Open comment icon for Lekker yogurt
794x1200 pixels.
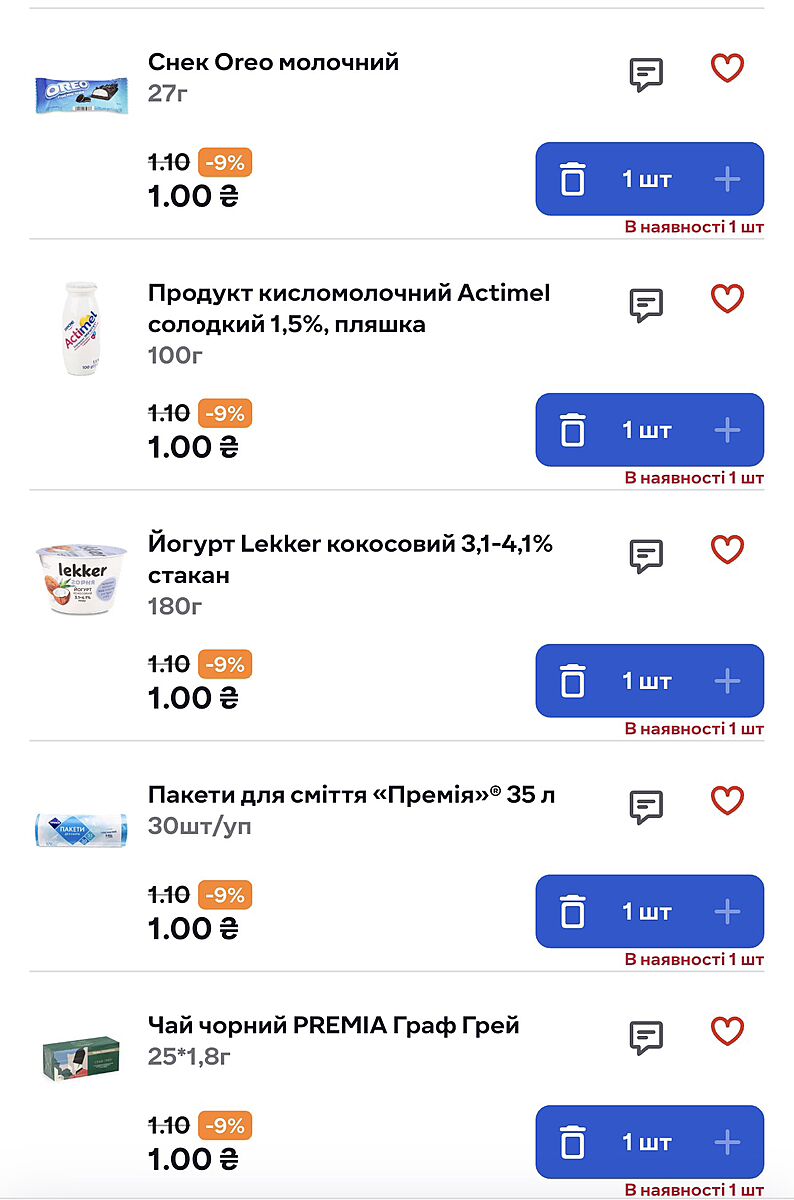click(x=646, y=555)
